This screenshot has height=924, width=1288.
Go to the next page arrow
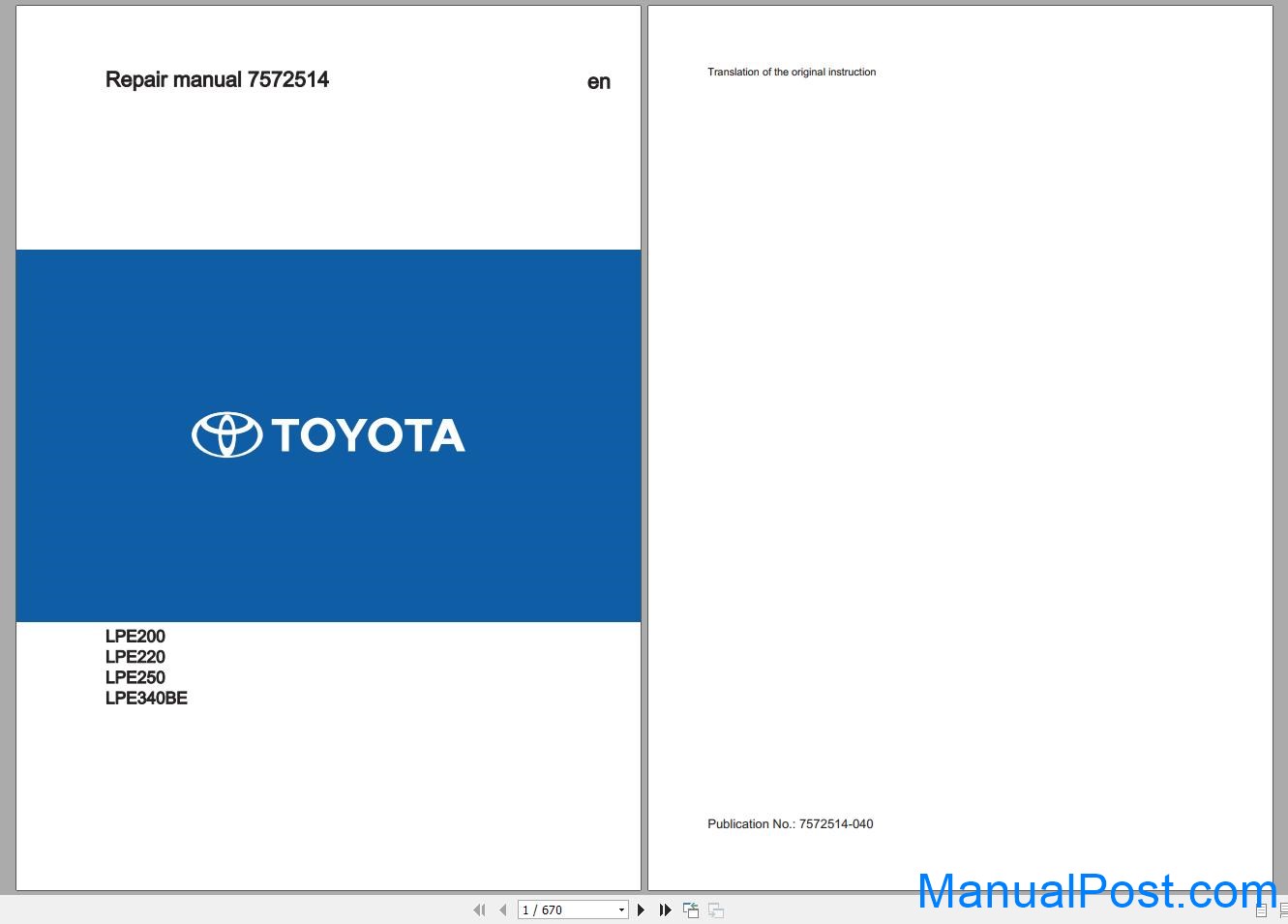[641, 909]
